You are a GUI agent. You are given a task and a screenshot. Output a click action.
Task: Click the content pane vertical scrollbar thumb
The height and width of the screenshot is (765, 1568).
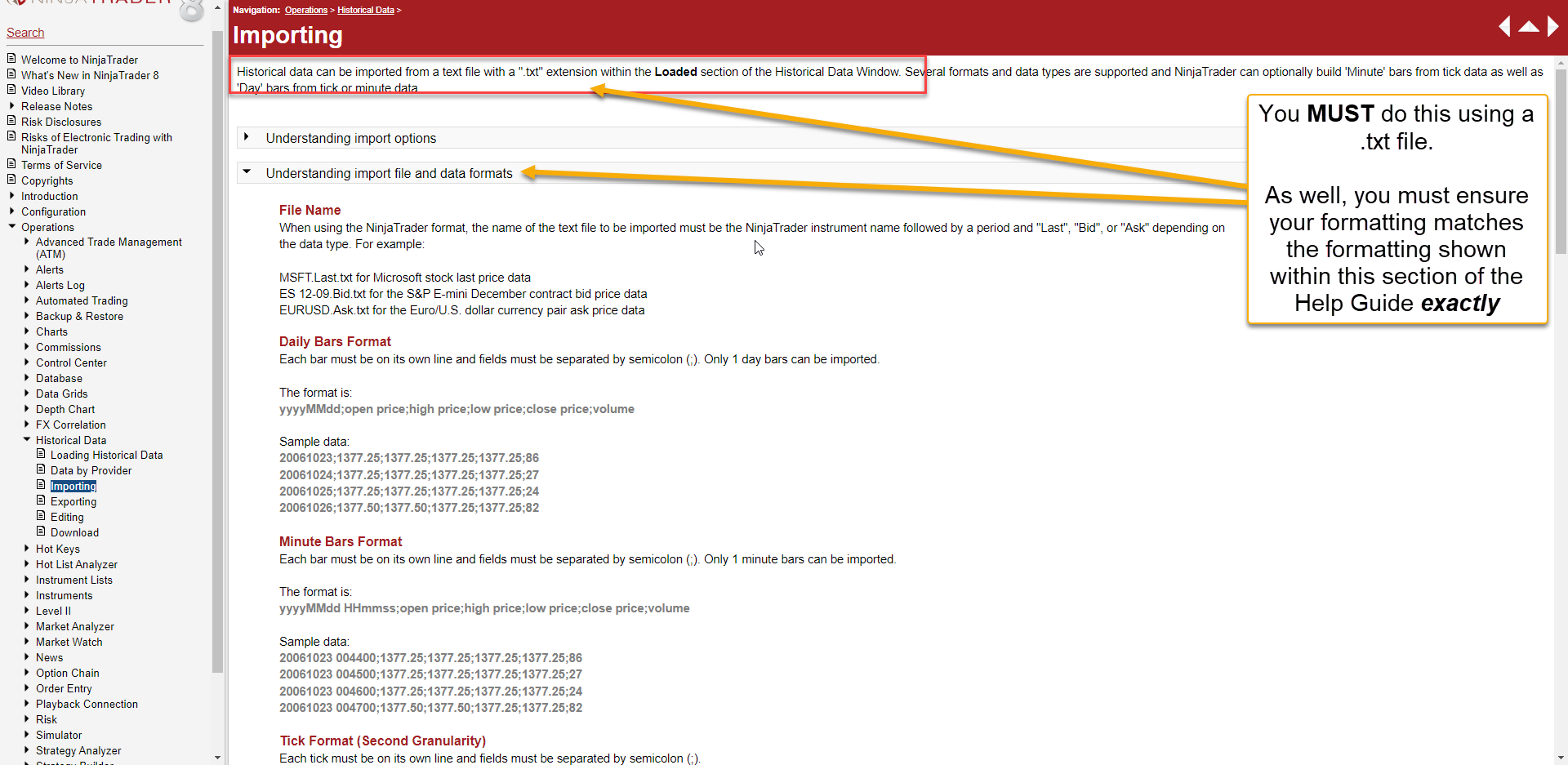[1561, 162]
